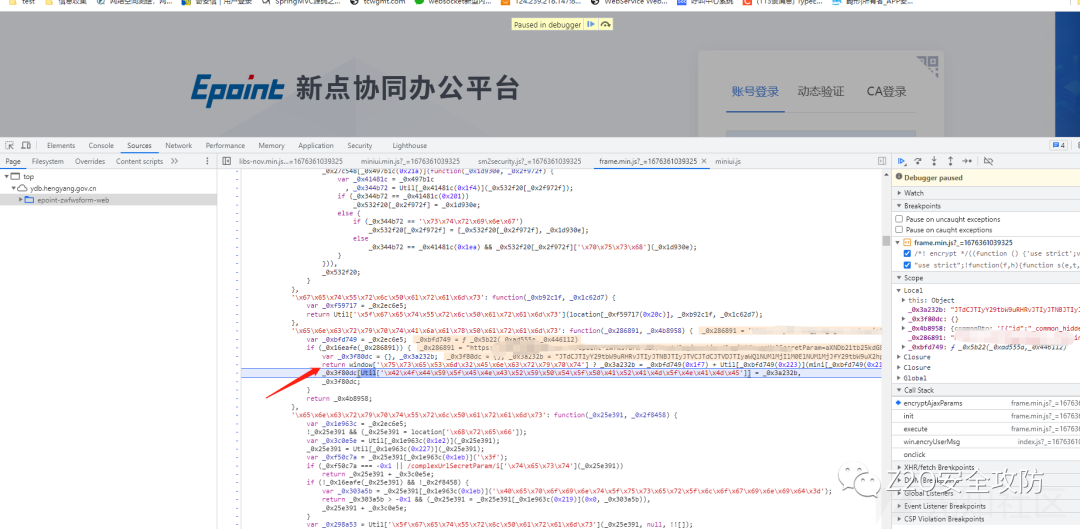Image resolution: width=1080 pixels, height=529 pixels.
Task: Collapse the Local scope group
Action: point(899,290)
